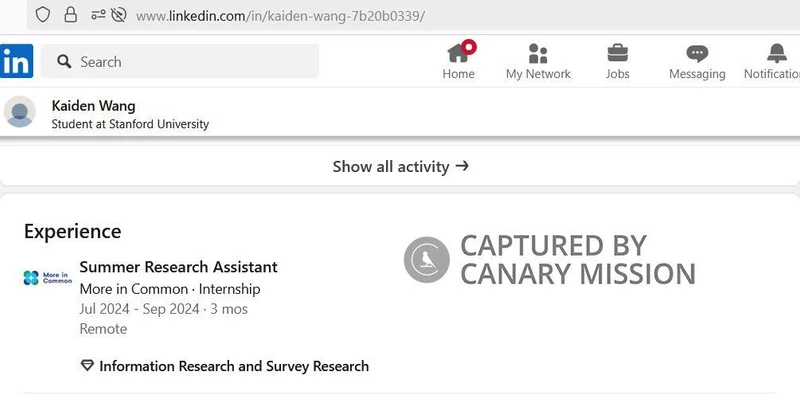Image resolution: width=800 pixels, height=395 pixels.
Task: Open the Summer Research Assistant position title
Action: coord(179,267)
